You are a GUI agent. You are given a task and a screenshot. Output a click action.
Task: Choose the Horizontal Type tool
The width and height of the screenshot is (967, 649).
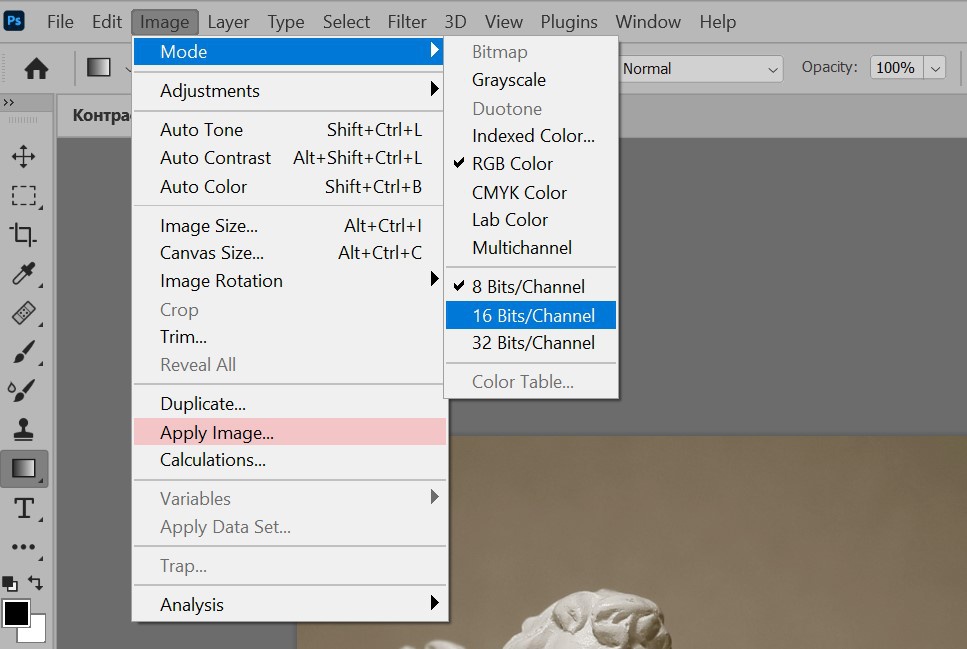pyautogui.click(x=23, y=508)
